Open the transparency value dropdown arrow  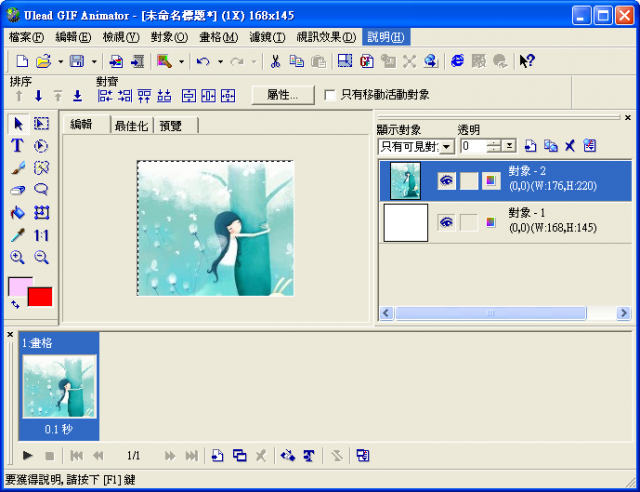click(509, 146)
